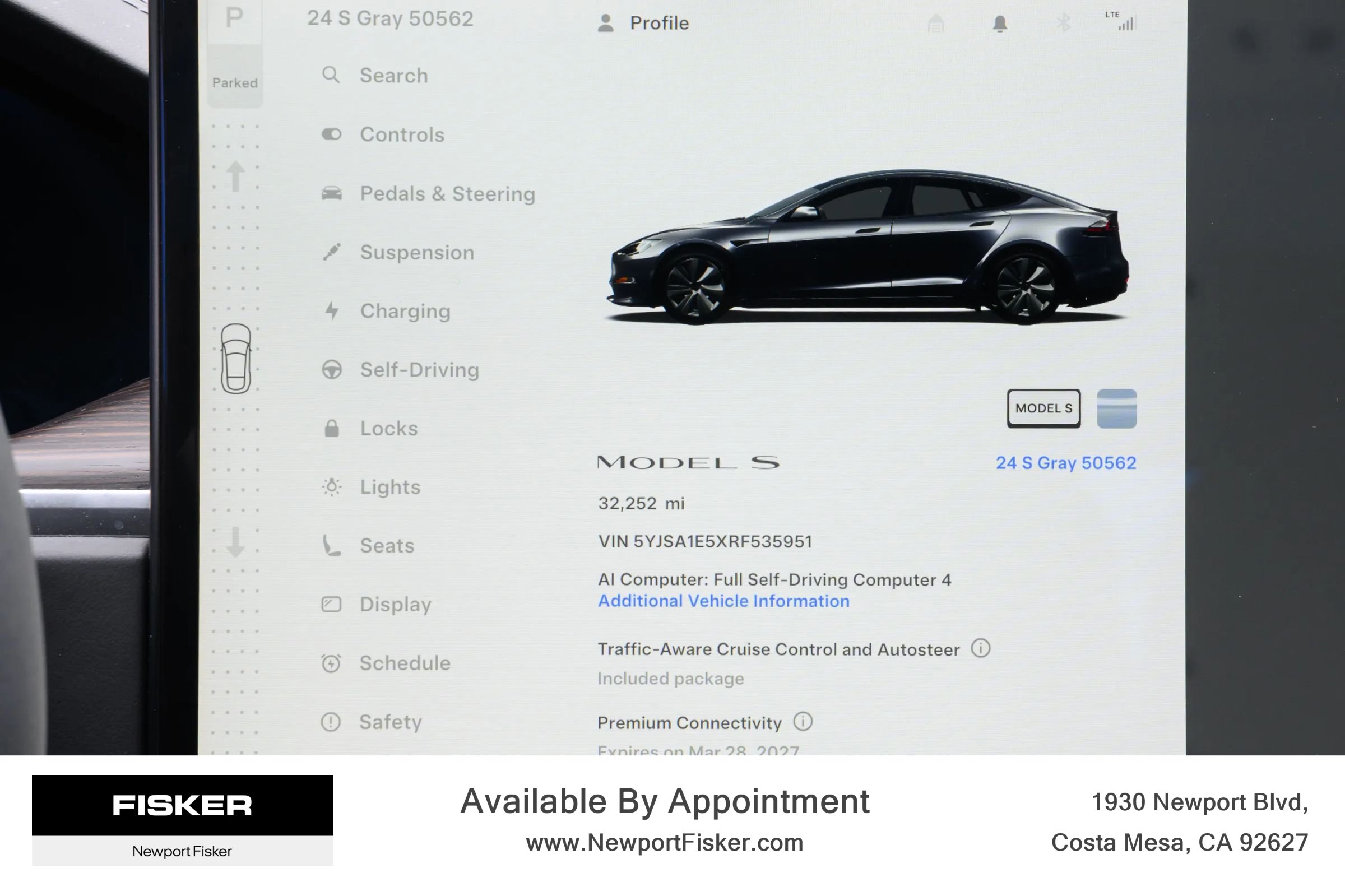1345x896 pixels.
Task: Tap the LTE signal strength icon
Action: coord(1121,21)
